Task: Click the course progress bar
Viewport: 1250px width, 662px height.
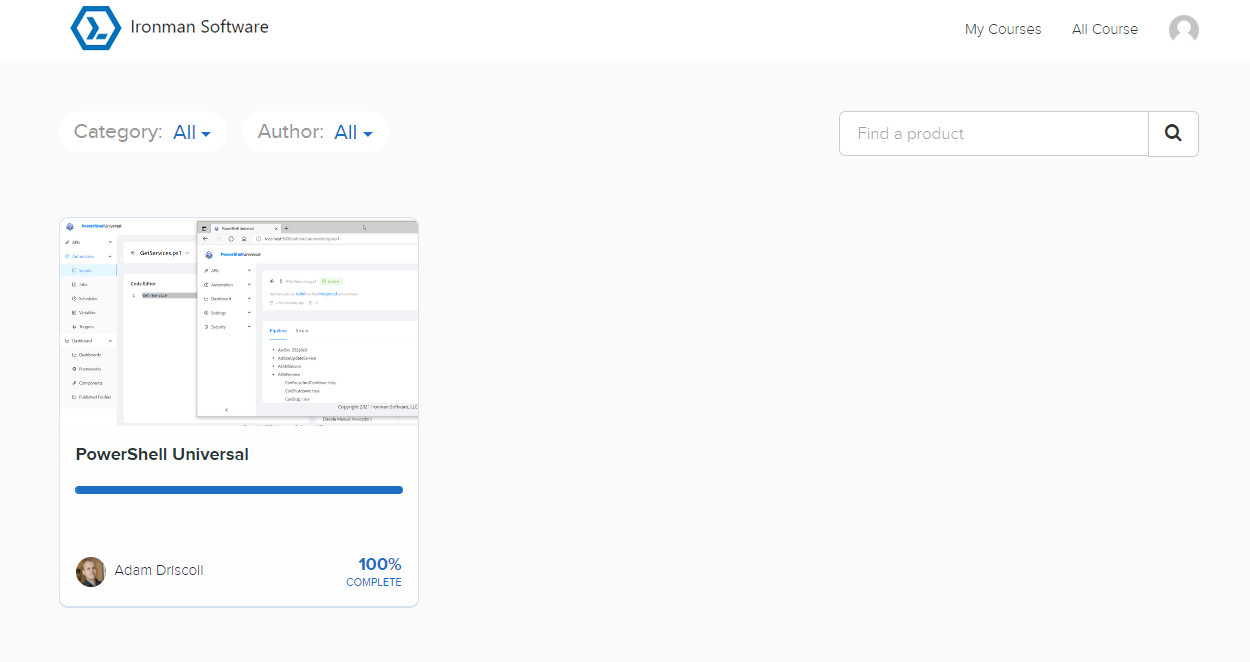Action: [x=239, y=490]
